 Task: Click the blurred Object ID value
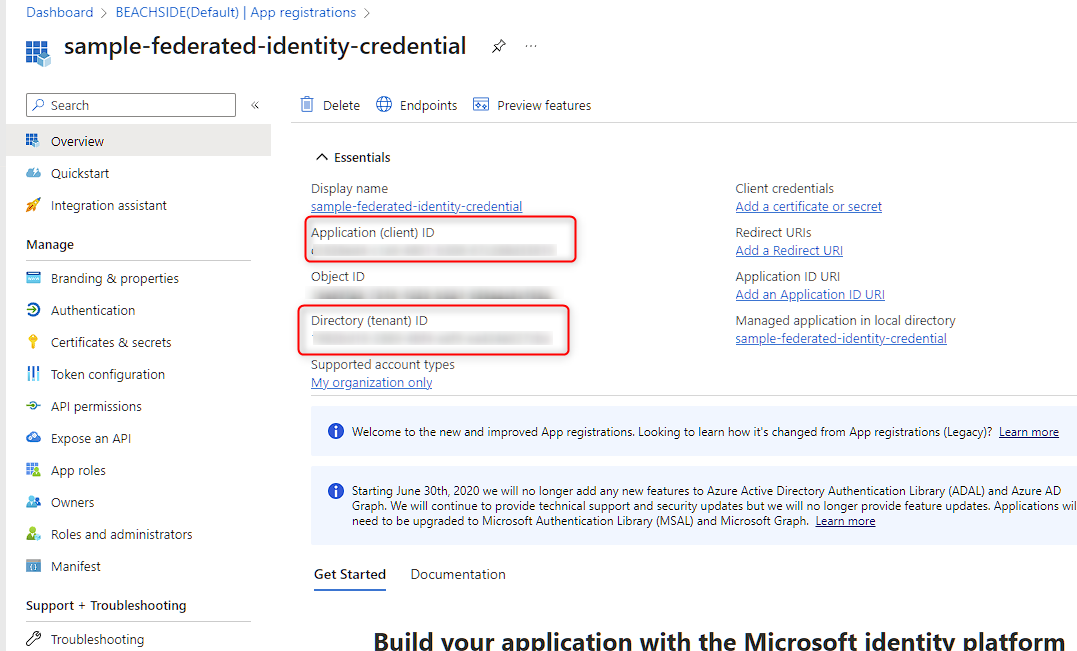pyautogui.click(x=431, y=294)
